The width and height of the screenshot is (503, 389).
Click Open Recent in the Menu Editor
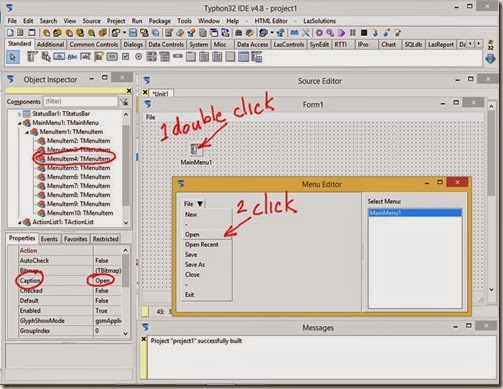202,244
